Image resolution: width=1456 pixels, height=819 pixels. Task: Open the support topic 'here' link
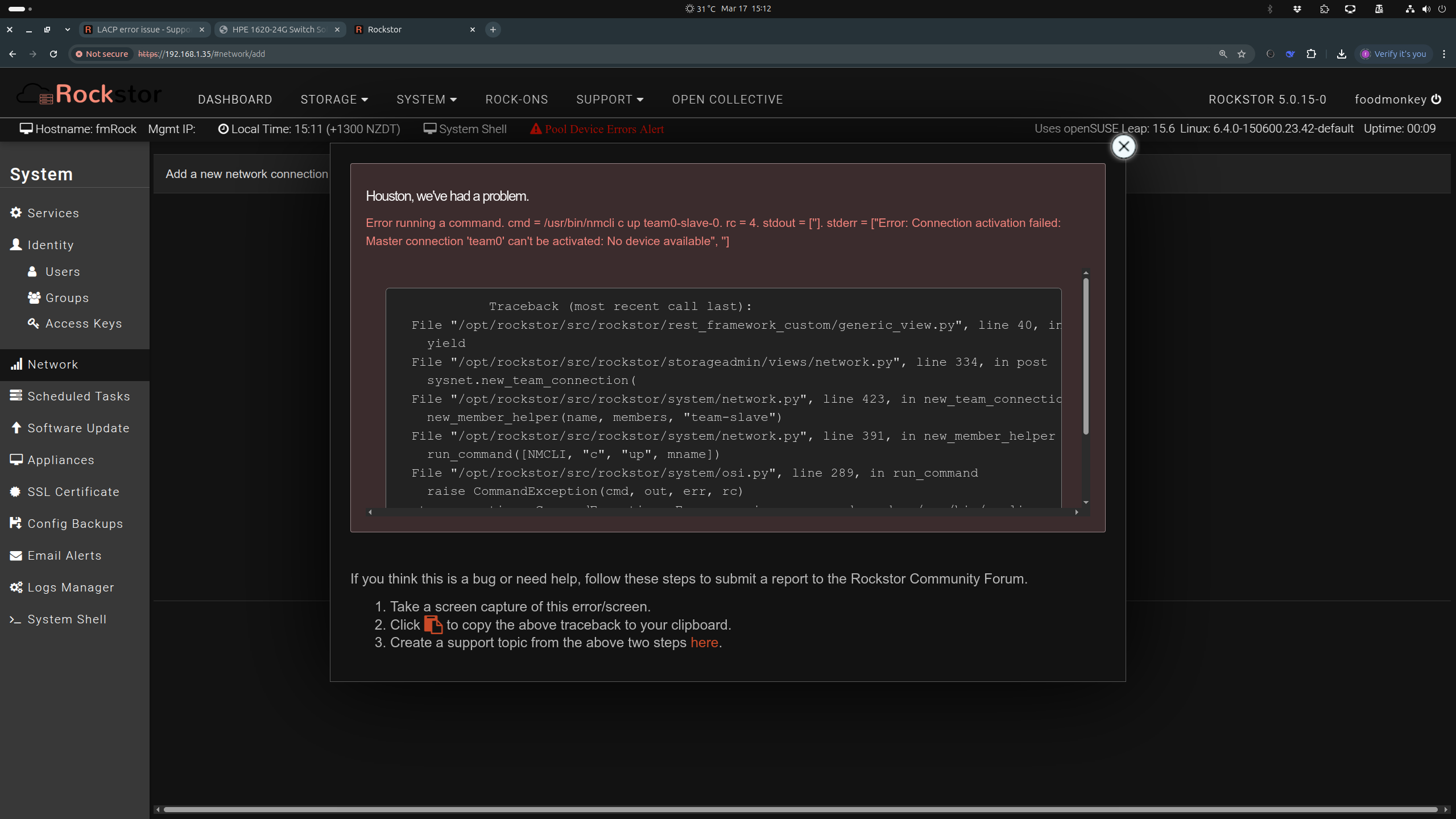click(x=704, y=642)
